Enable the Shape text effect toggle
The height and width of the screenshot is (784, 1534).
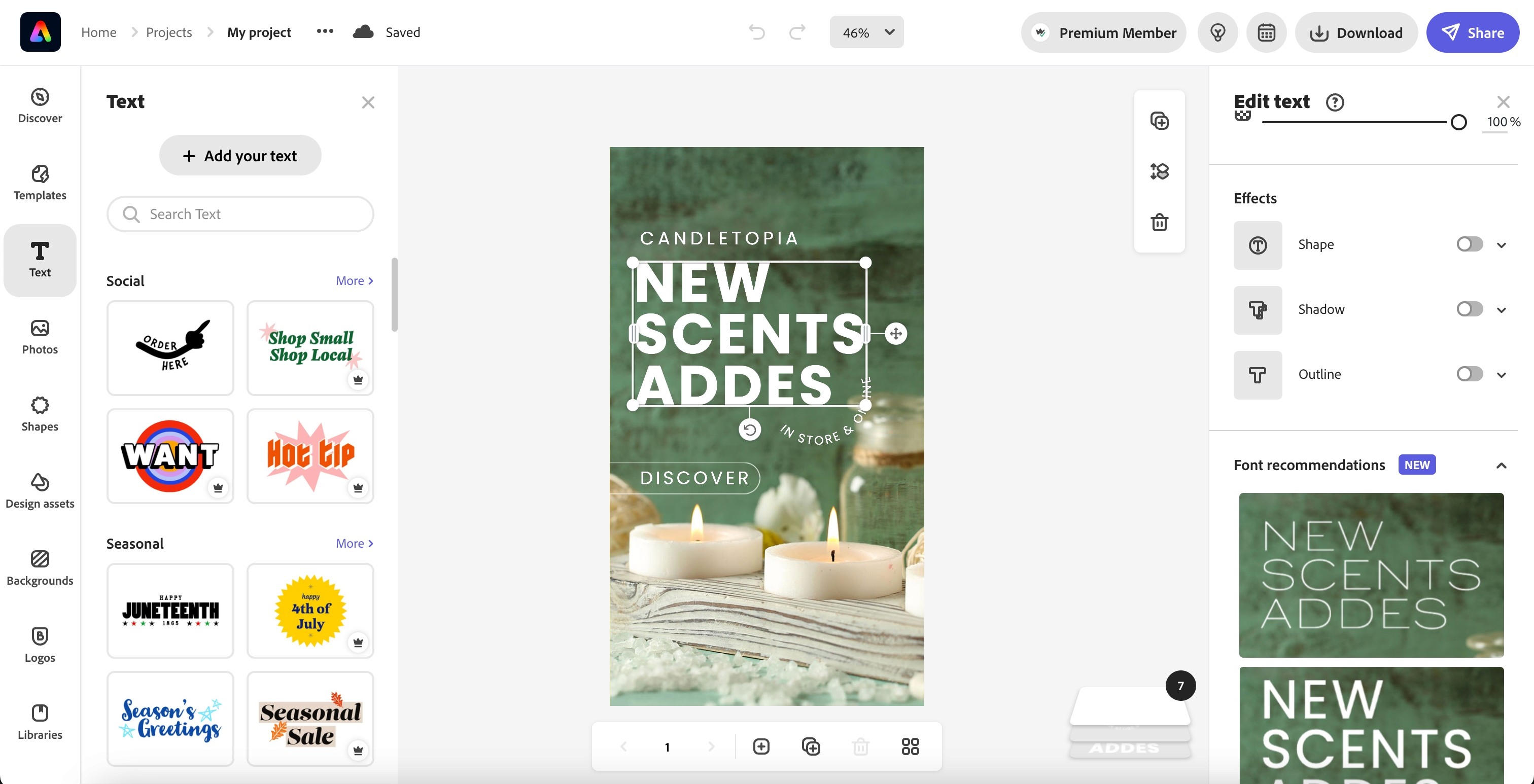(1469, 244)
